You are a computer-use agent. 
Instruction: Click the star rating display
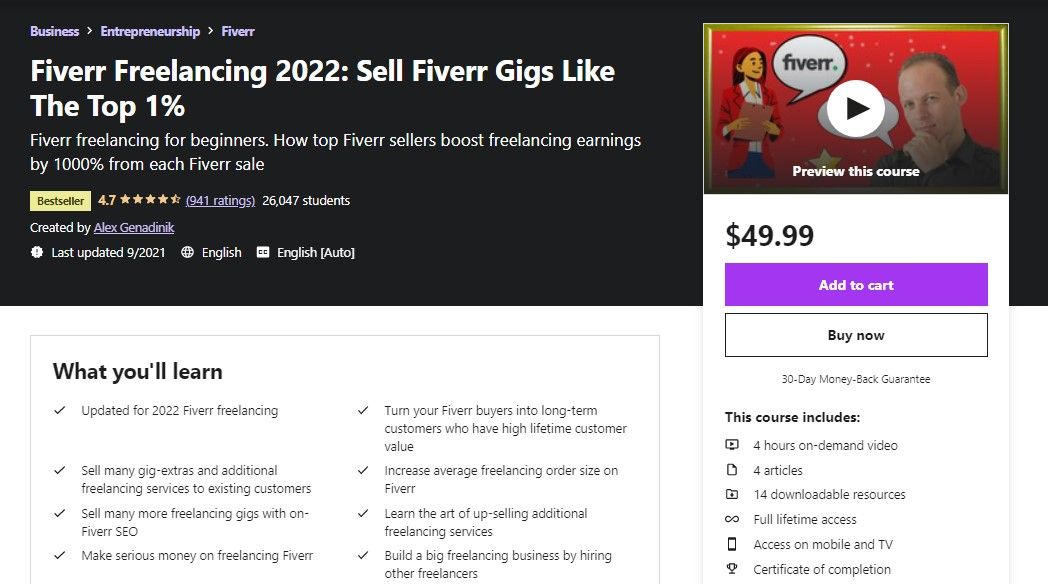point(149,200)
